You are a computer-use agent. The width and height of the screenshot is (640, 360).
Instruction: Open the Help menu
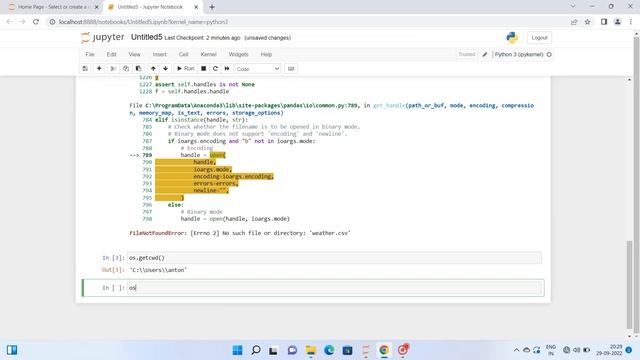pyautogui.click(x=266, y=54)
